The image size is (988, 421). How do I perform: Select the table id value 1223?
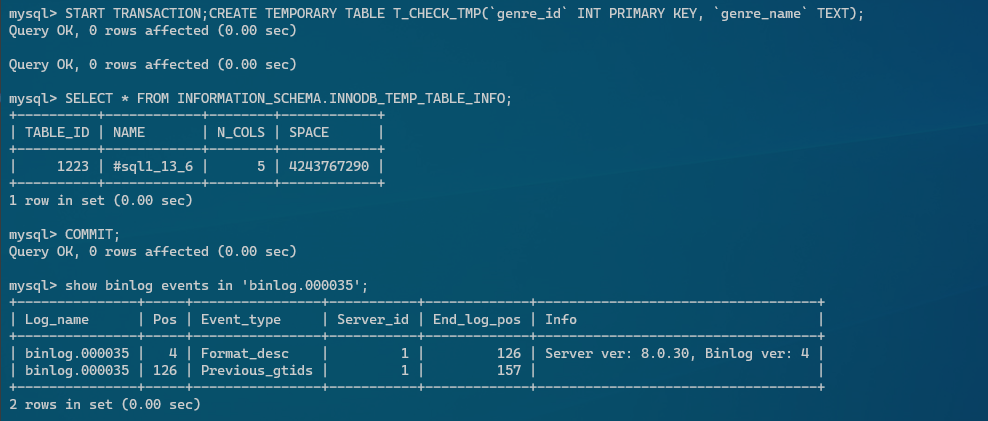tap(72, 166)
